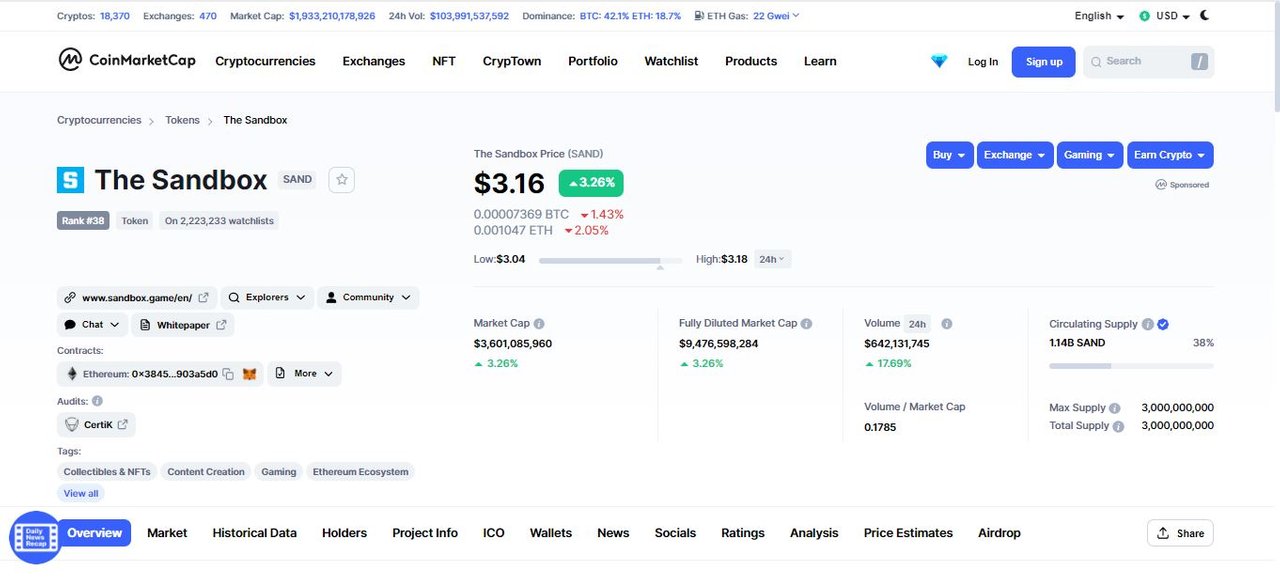Open Volume info tooltip icon
The height and width of the screenshot is (582, 1280).
pyautogui.click(x=947, y=324)
